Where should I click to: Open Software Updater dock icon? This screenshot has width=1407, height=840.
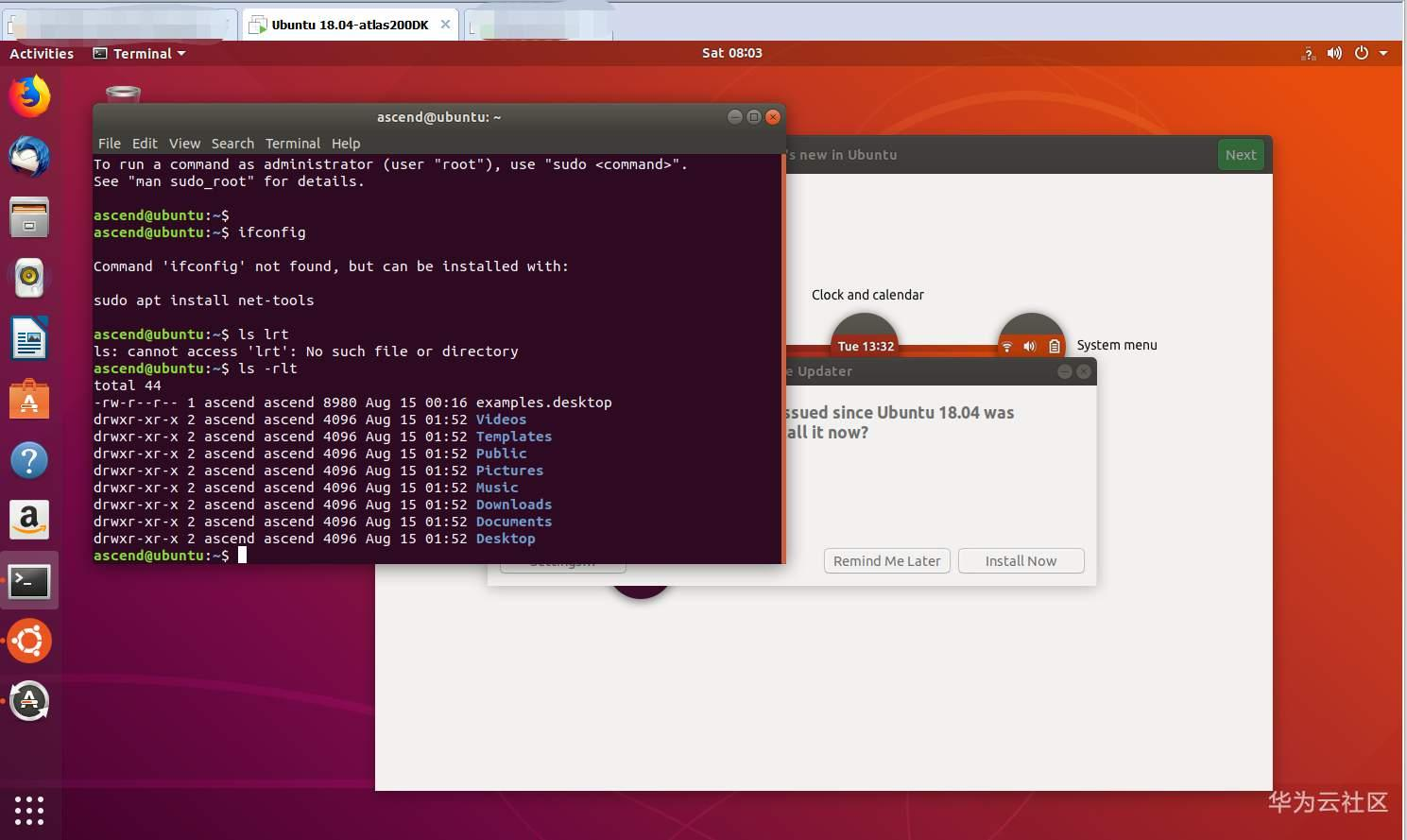point(29,701)
